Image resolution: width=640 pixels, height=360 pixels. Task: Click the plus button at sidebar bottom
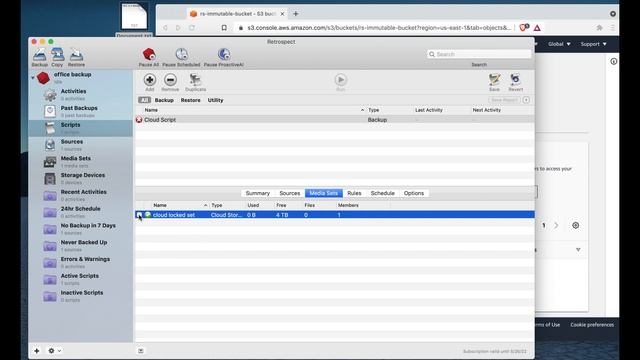coord(37,351)
